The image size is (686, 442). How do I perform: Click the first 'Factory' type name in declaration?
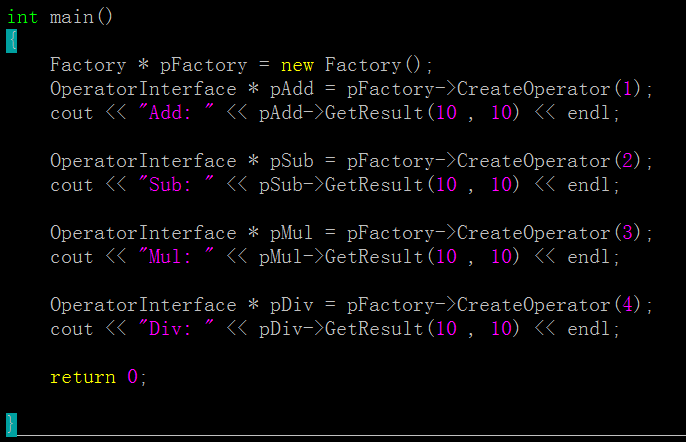[x=88, y=66]
